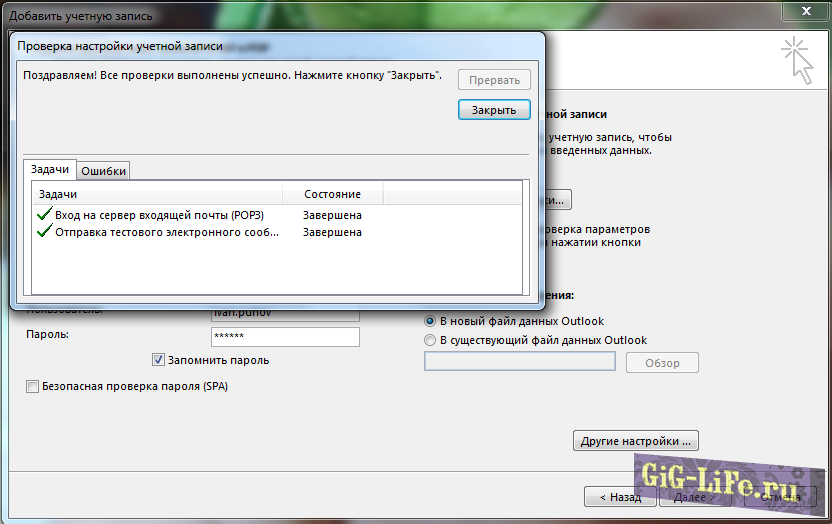Image resolution: width=832 pixels, height=524 pixels.
Task: Go back with the Назад button
Action: 620,497
